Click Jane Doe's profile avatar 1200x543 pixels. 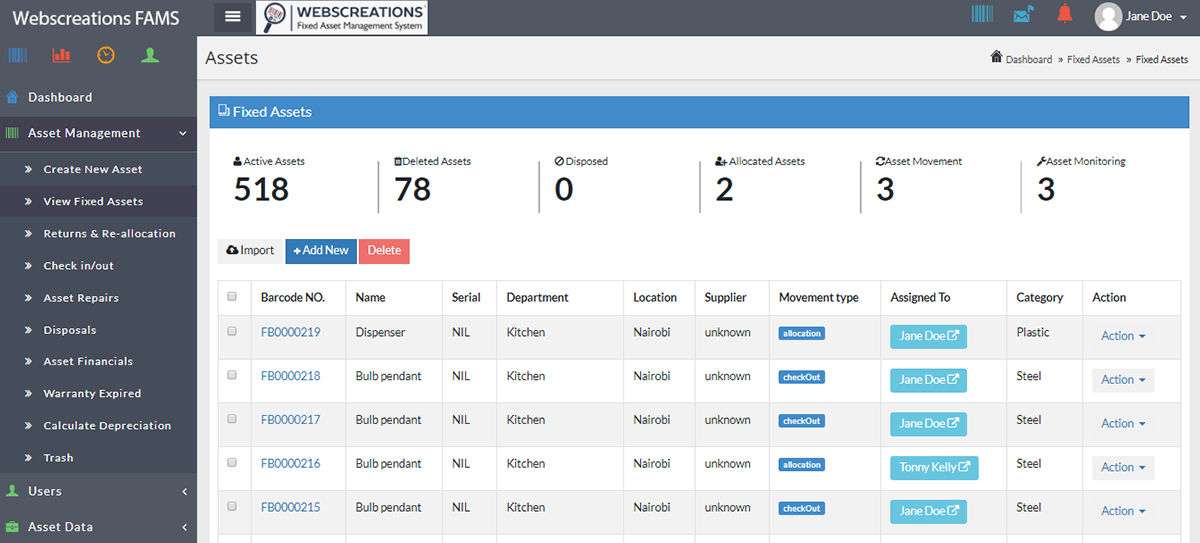coord(1107,16)
